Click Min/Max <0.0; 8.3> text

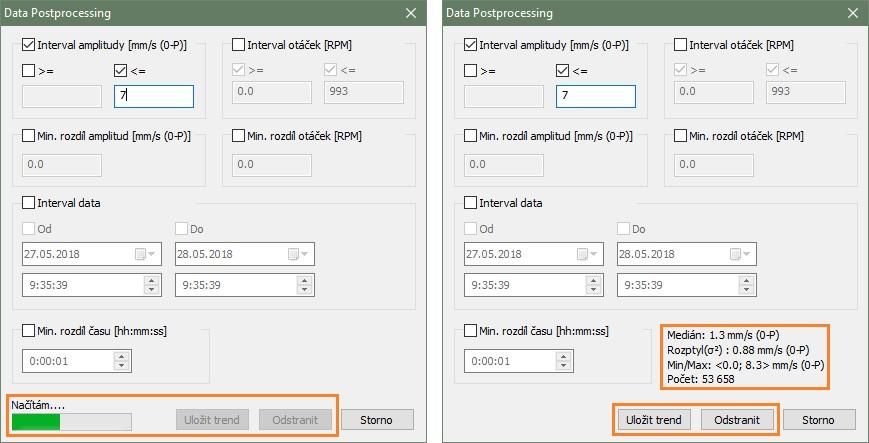(745, 365)
